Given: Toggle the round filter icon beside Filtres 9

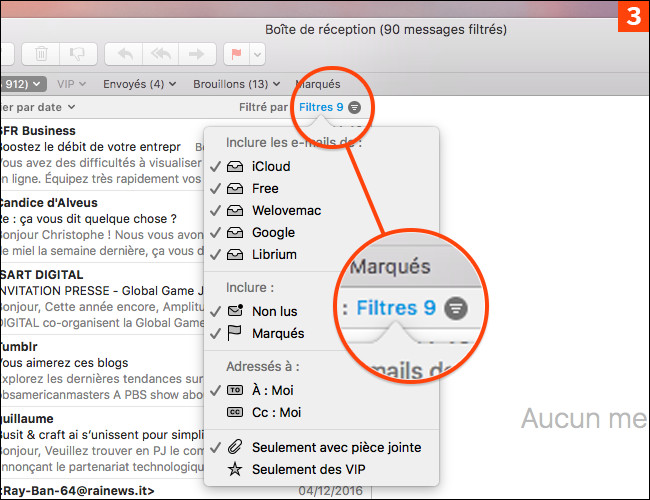Looking at the screenshot, I should (355, 107).
